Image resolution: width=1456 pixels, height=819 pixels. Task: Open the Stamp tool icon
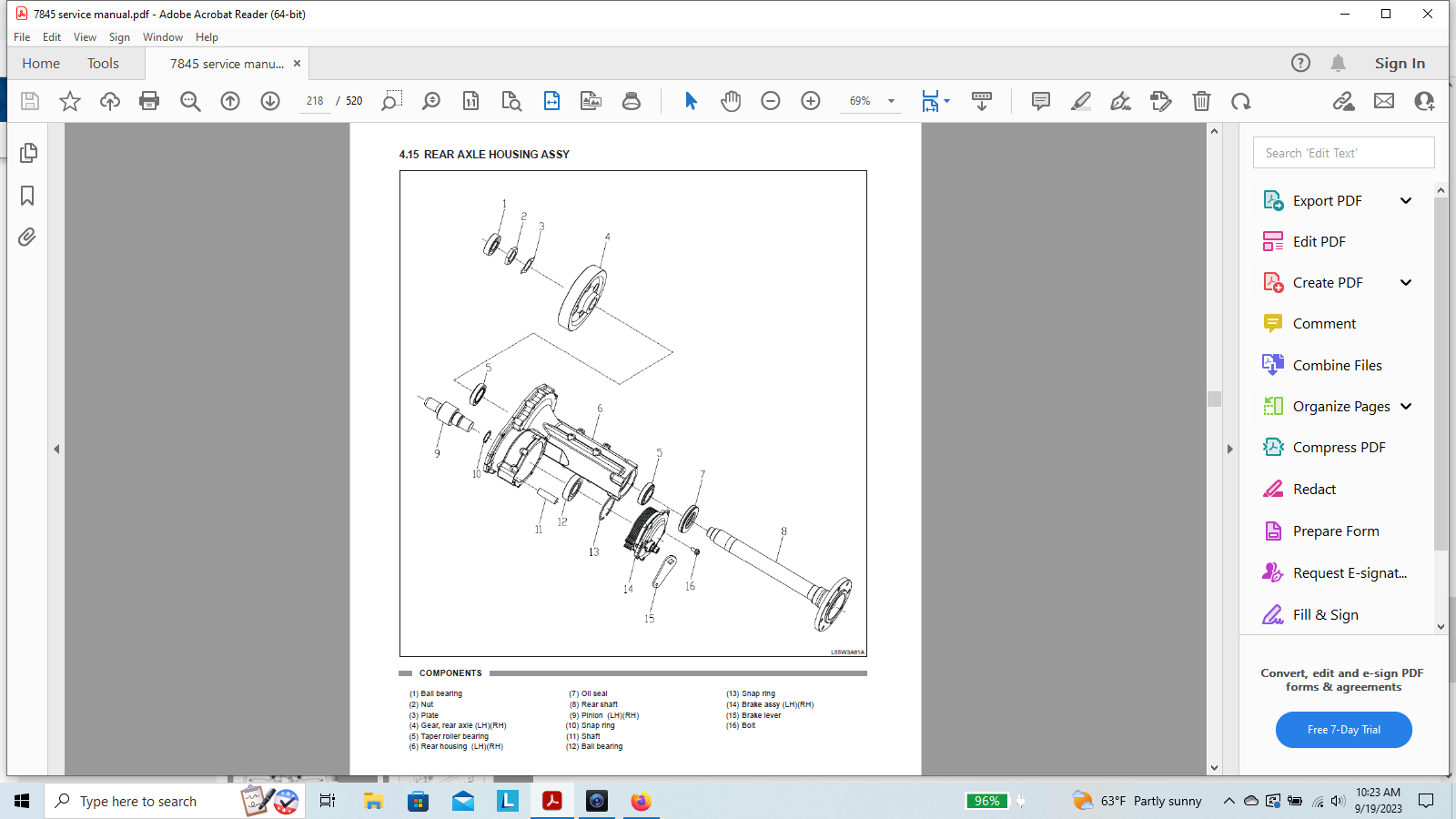click(x=632, y=101)
